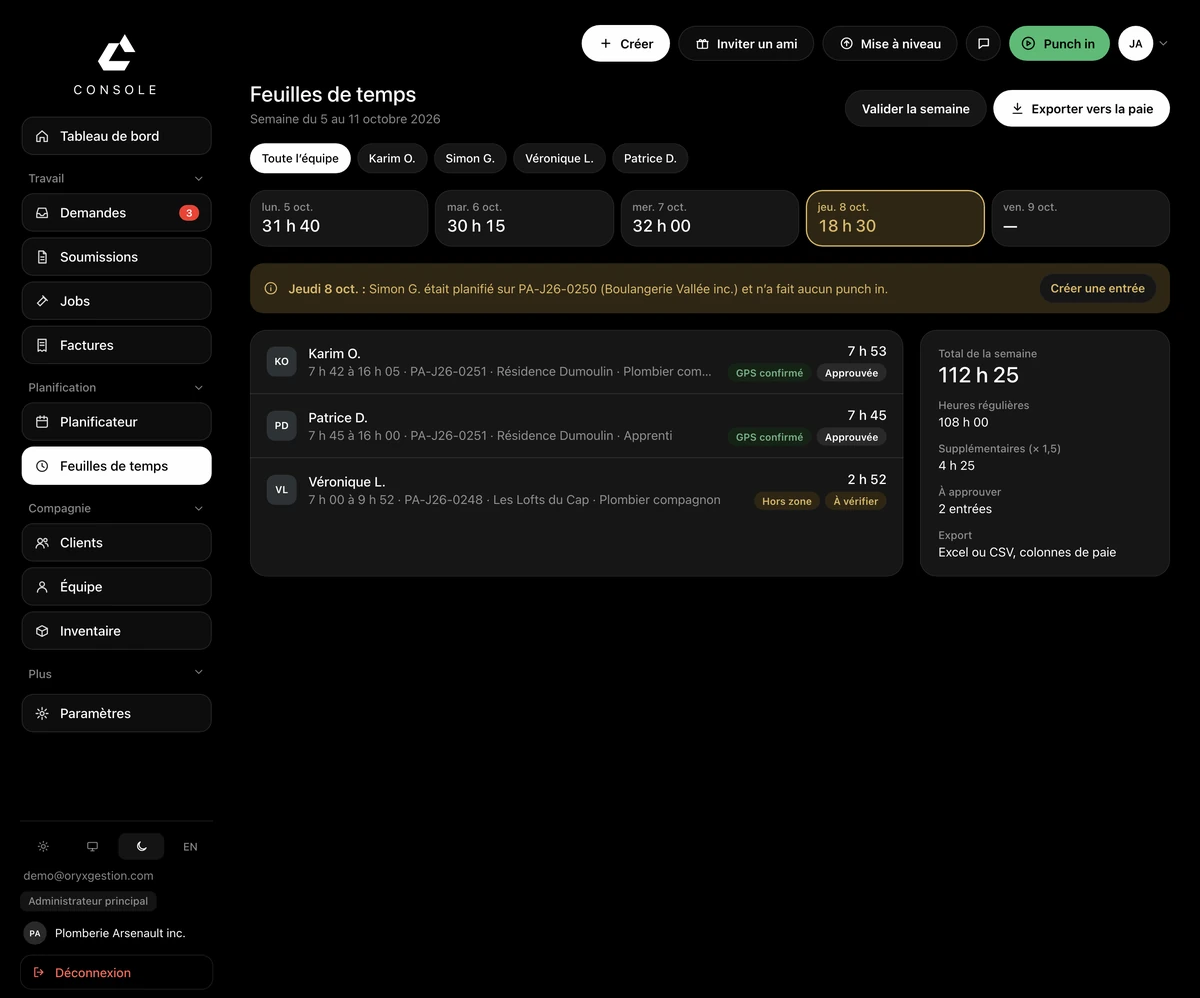The image size is (1200, 998).
Task: Click Valider la semaine
Action: 916,109
